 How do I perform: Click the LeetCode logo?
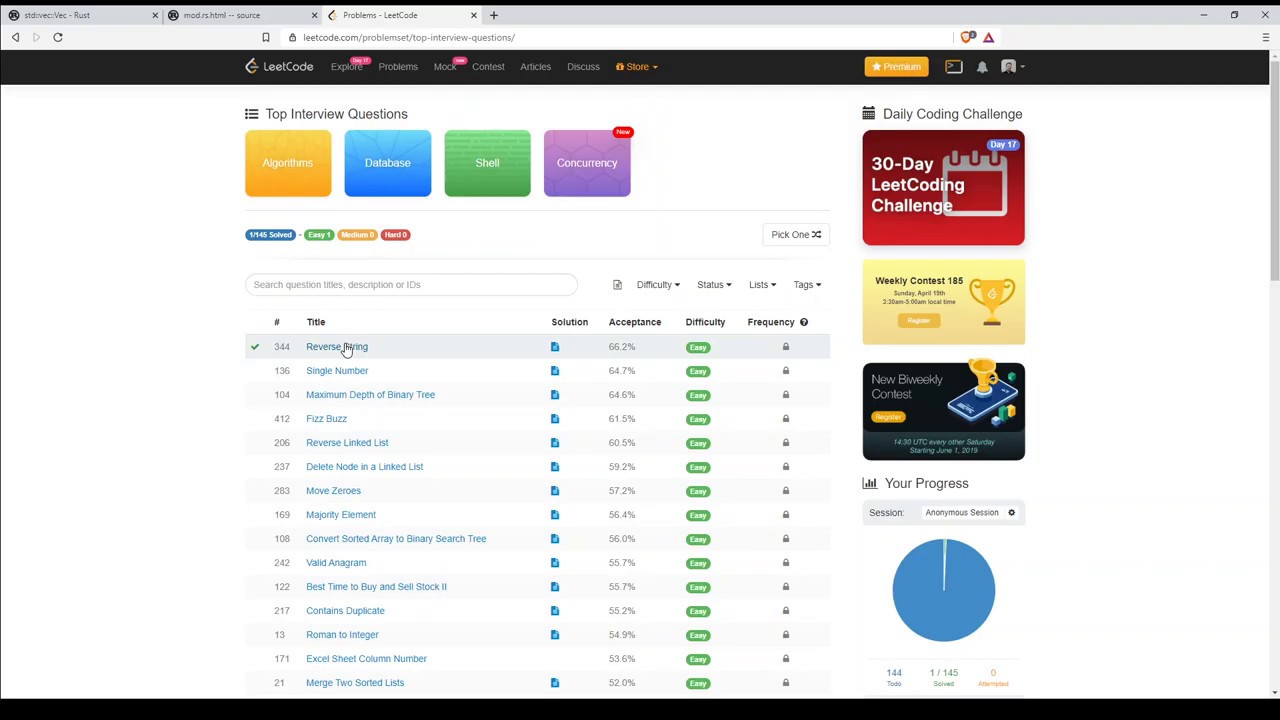pyautogui.click(x=279, y=67)
